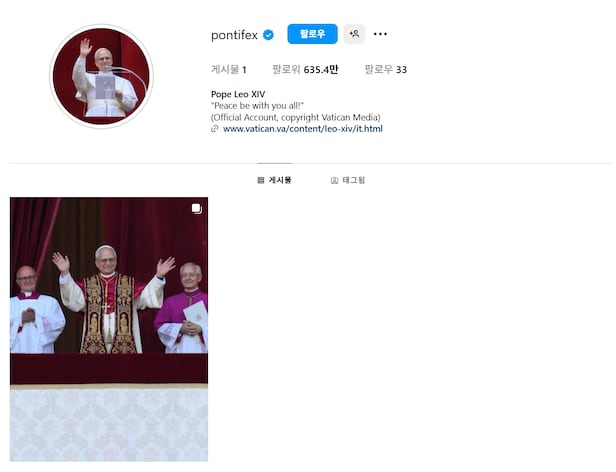The height and width of the screenshot is (472, 616).
Task: Click the Pope Leo XIV display name
Action: pos(238,94)
